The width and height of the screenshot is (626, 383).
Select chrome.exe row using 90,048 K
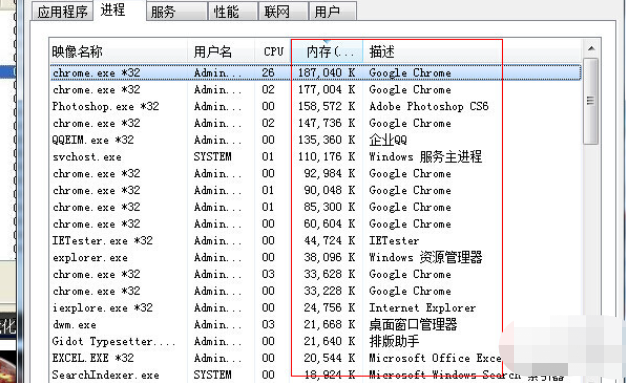[x=315, y=190]
